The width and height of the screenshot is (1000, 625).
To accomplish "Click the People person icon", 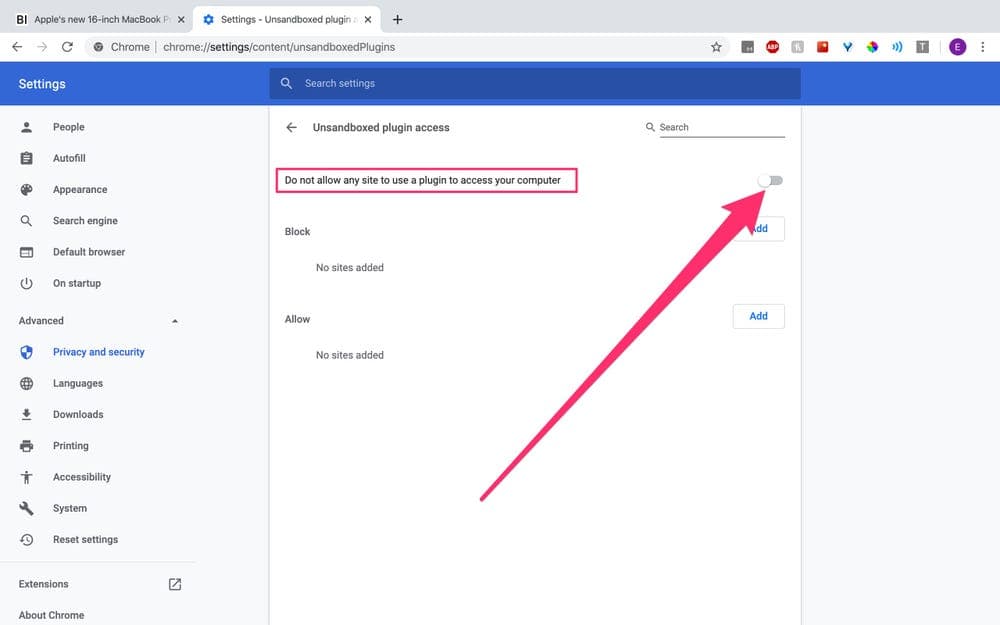I will (x=26, y=127).
